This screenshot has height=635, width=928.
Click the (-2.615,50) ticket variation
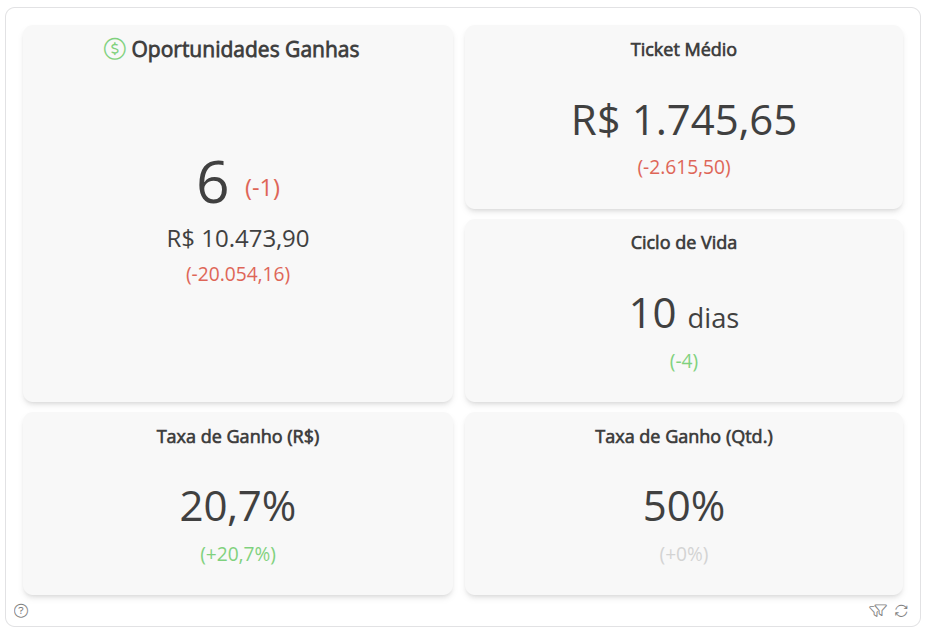click(x=684, y=167)
